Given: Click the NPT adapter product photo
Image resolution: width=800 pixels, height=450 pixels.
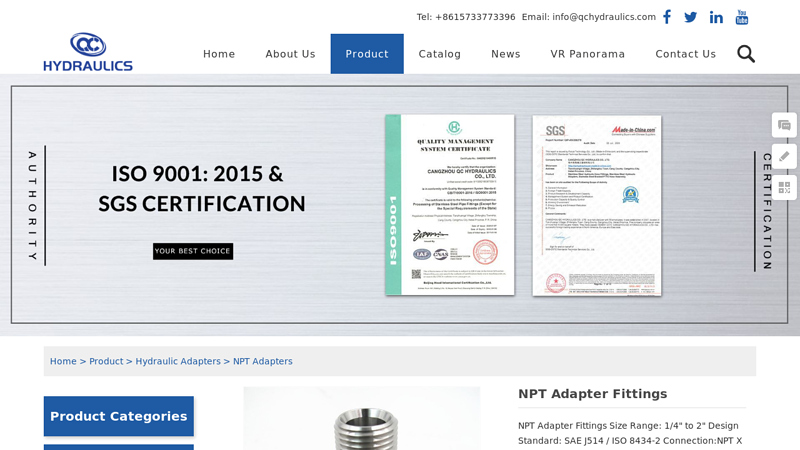Looking at the screenshot, I should 362,418.
